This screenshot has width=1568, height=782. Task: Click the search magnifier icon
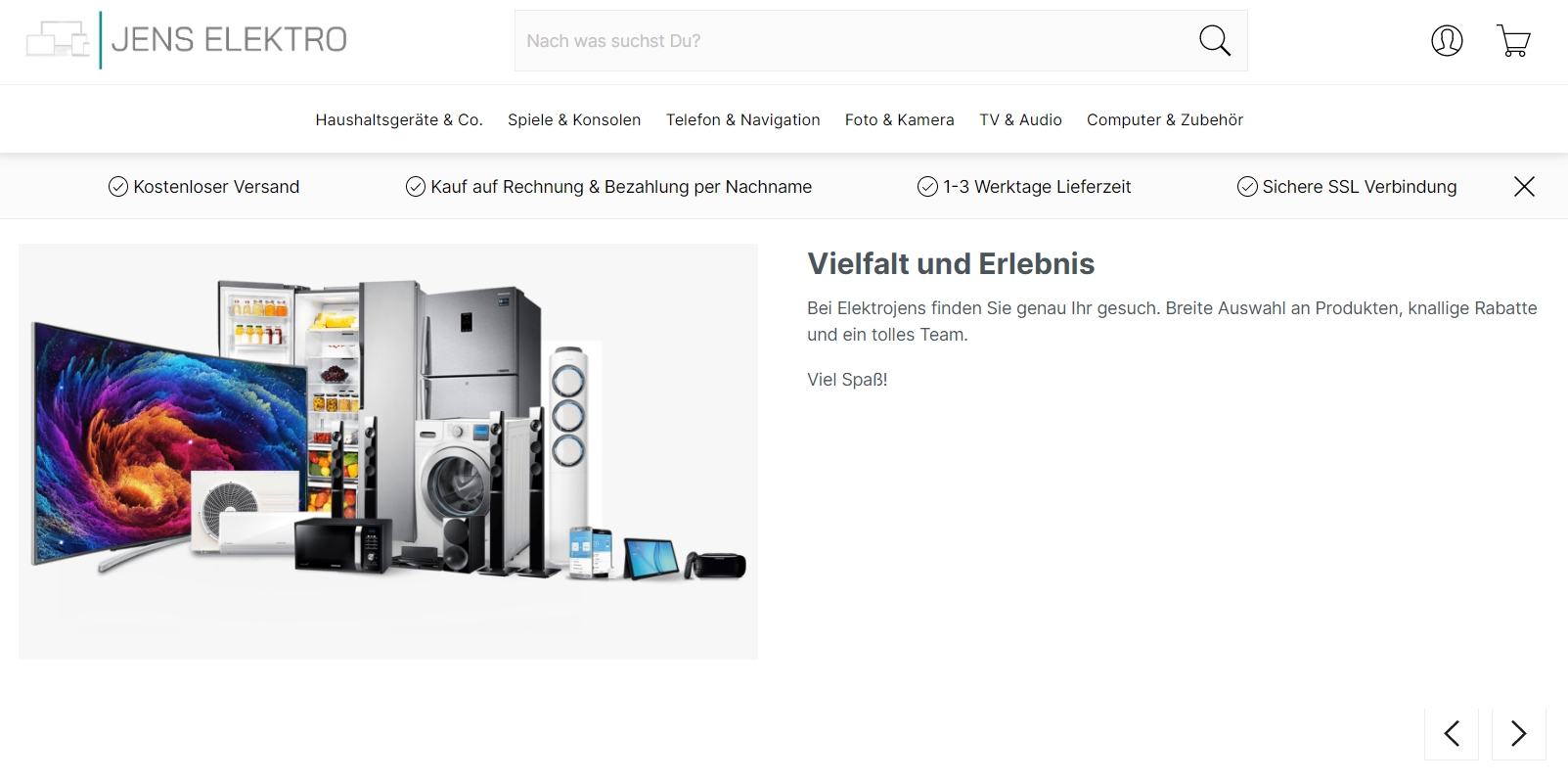coord(1215,41)
